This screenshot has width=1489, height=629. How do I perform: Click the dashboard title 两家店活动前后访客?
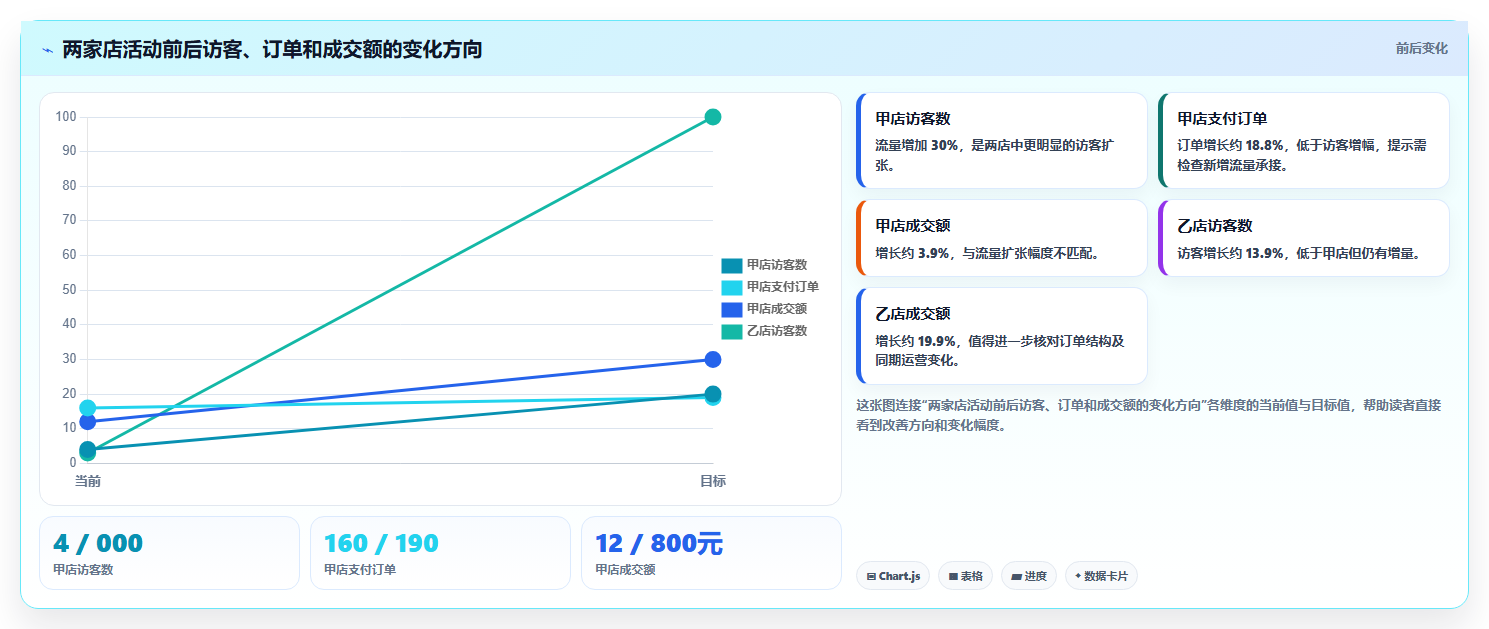tap(272, 49)
